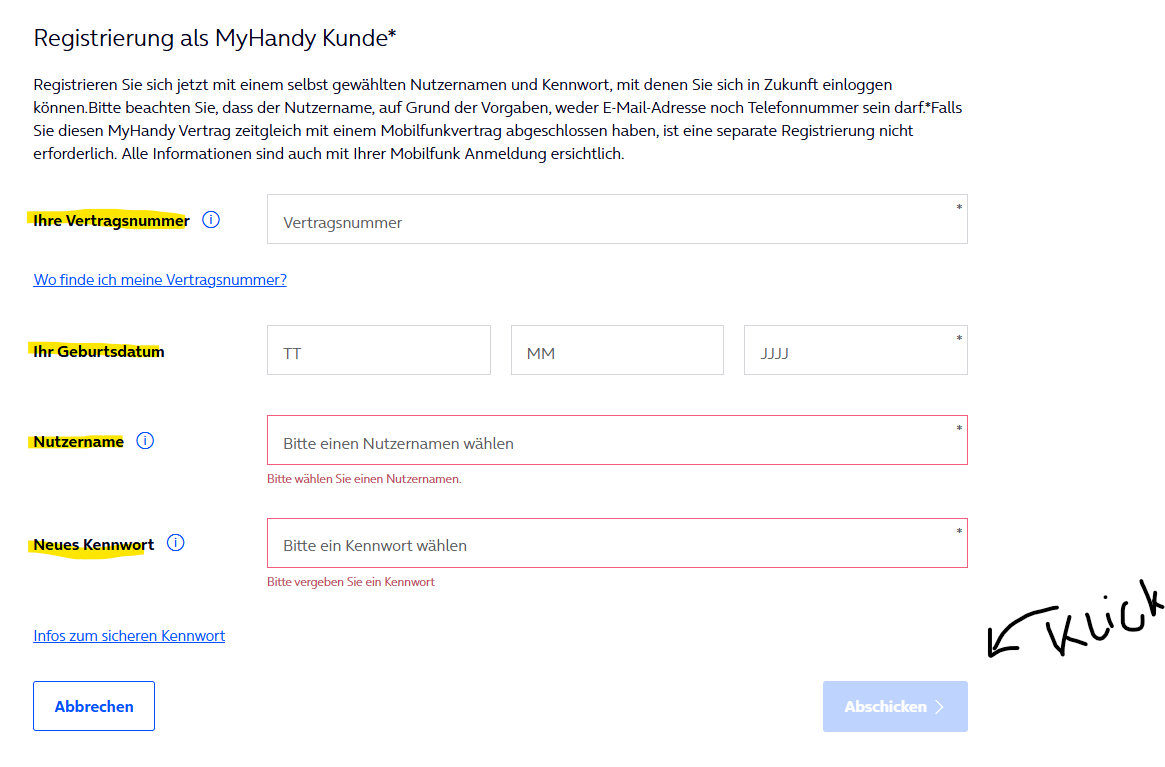Open info icon next to Nutzername
Viewport: 1165px width, 767px height.
[x=145, y=441]
